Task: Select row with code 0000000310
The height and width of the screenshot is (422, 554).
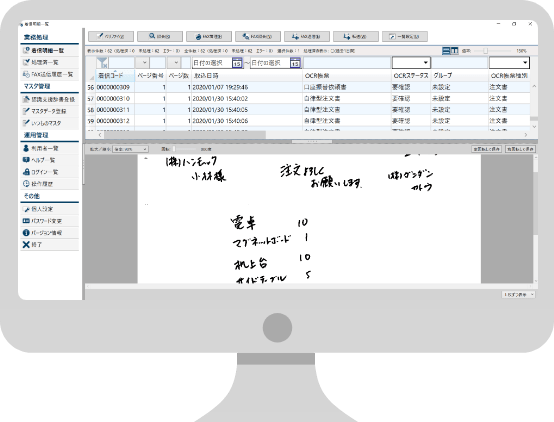Action: coord(308,98)
